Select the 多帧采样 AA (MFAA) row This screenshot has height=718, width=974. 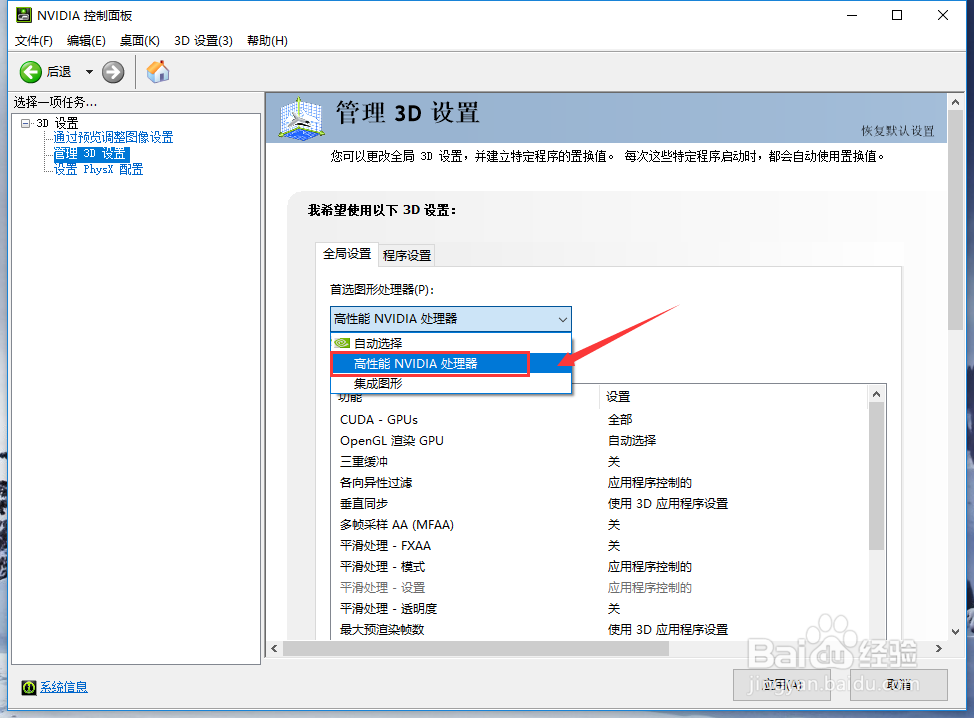point(600,525)
